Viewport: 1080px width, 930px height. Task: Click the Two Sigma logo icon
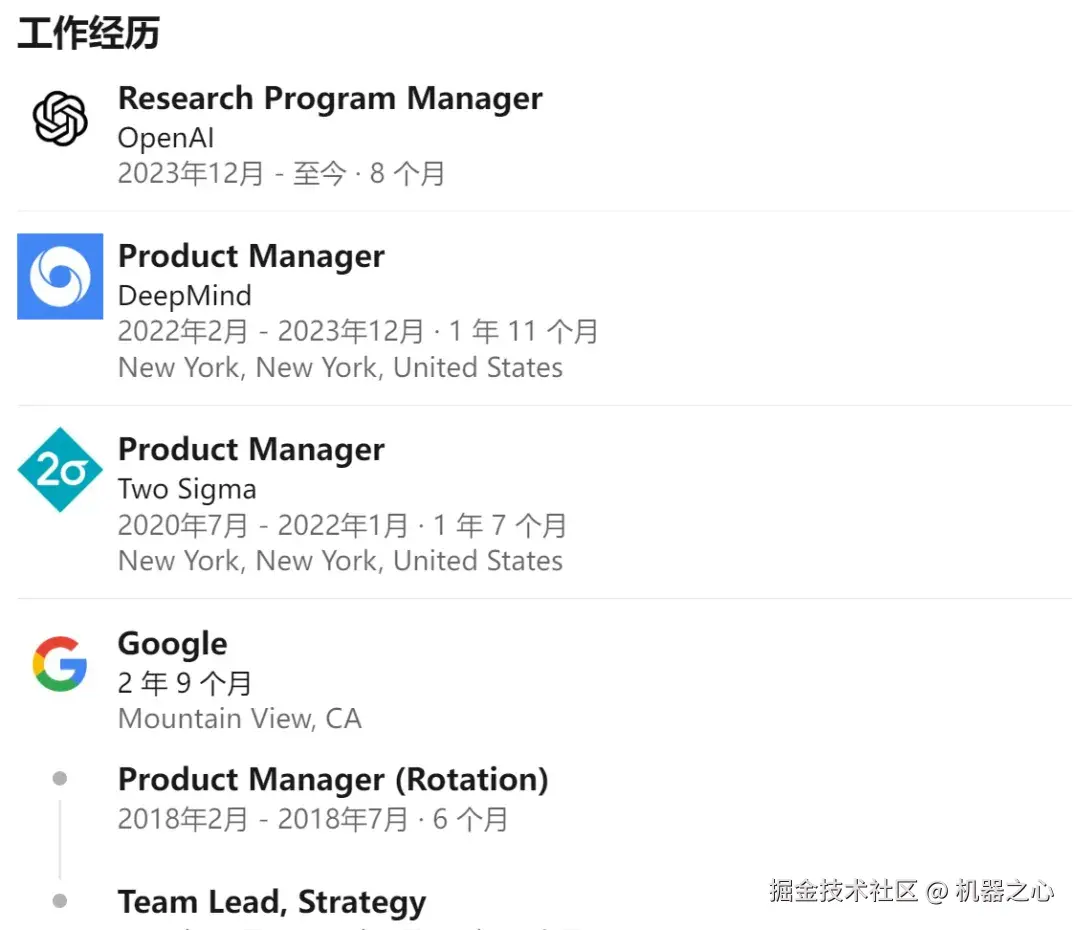click(60, 470)
